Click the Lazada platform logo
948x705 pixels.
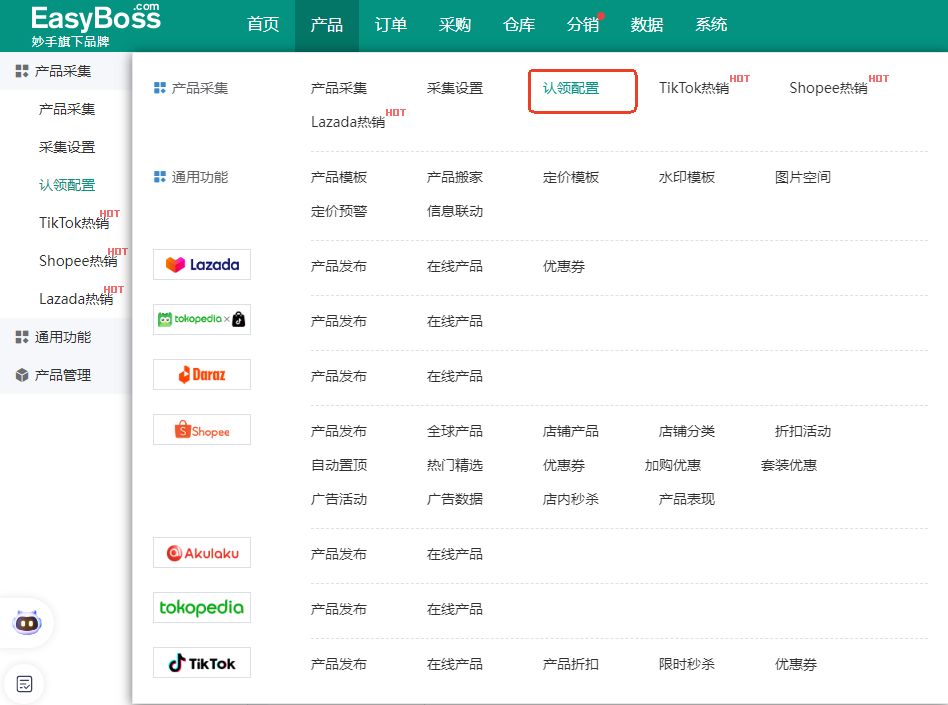202,265
